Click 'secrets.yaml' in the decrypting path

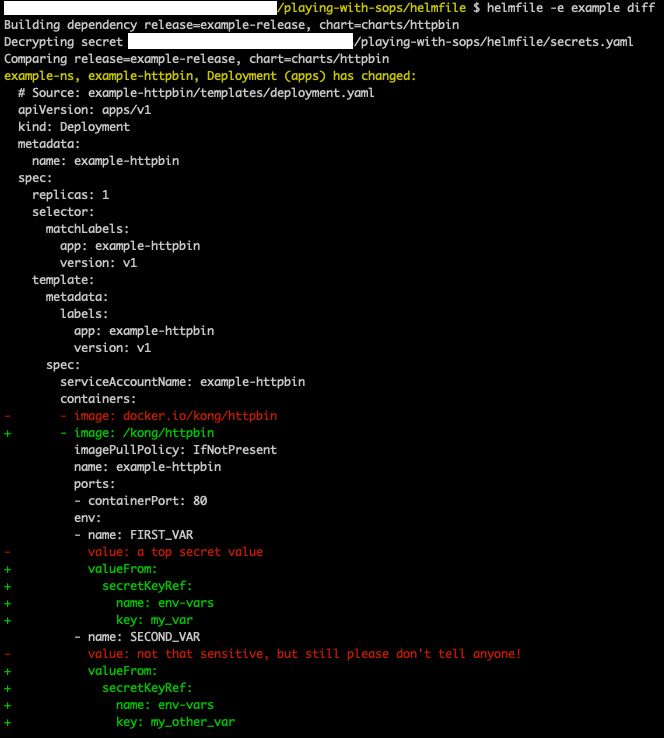coord(591,42)
